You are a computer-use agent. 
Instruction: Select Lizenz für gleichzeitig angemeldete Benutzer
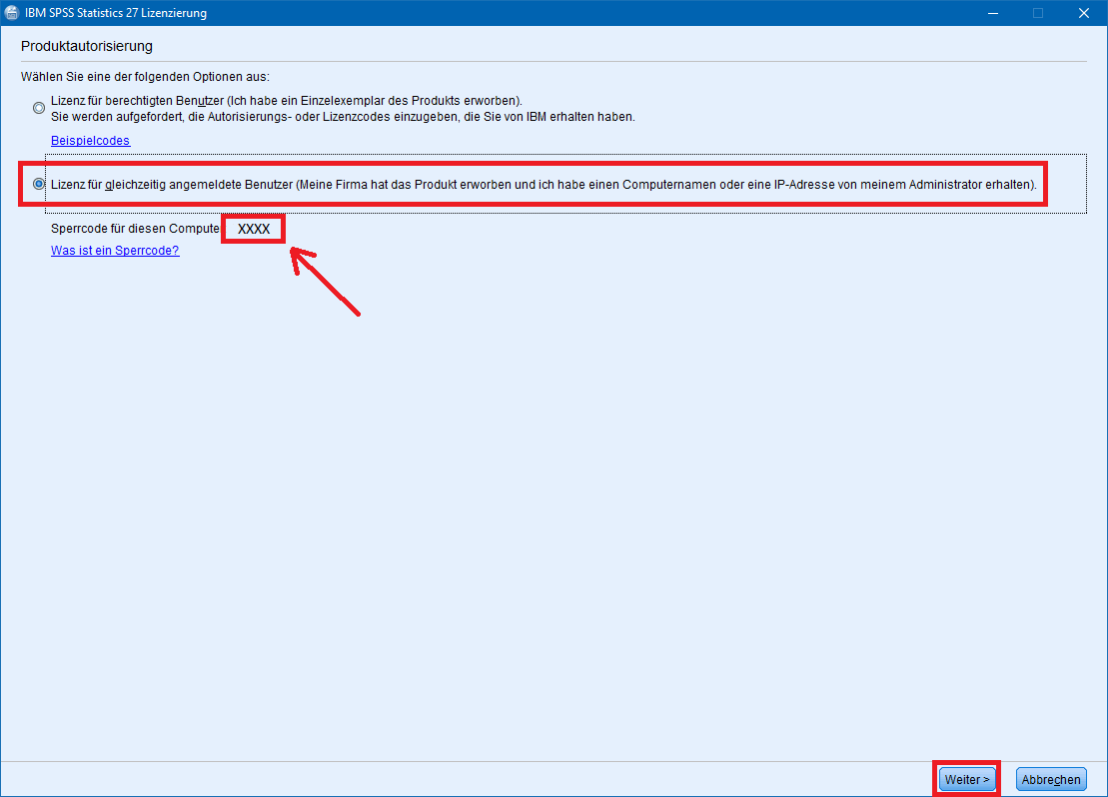point(545,184)
